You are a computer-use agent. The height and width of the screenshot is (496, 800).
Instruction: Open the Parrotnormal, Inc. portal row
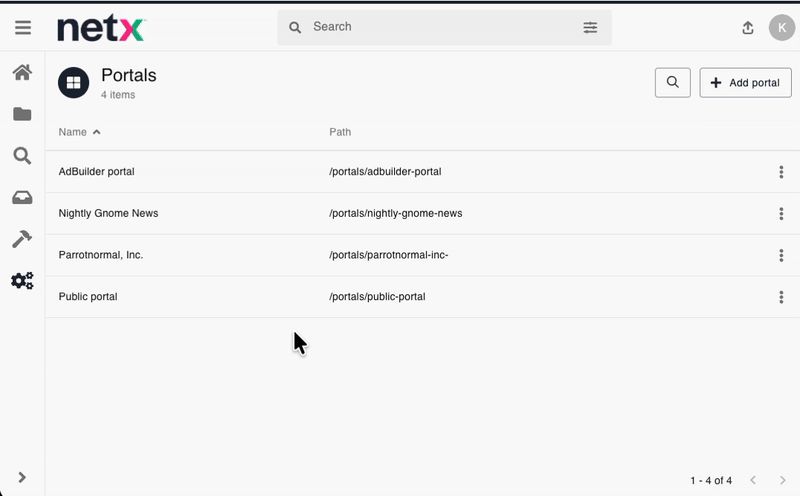point(101,255)
